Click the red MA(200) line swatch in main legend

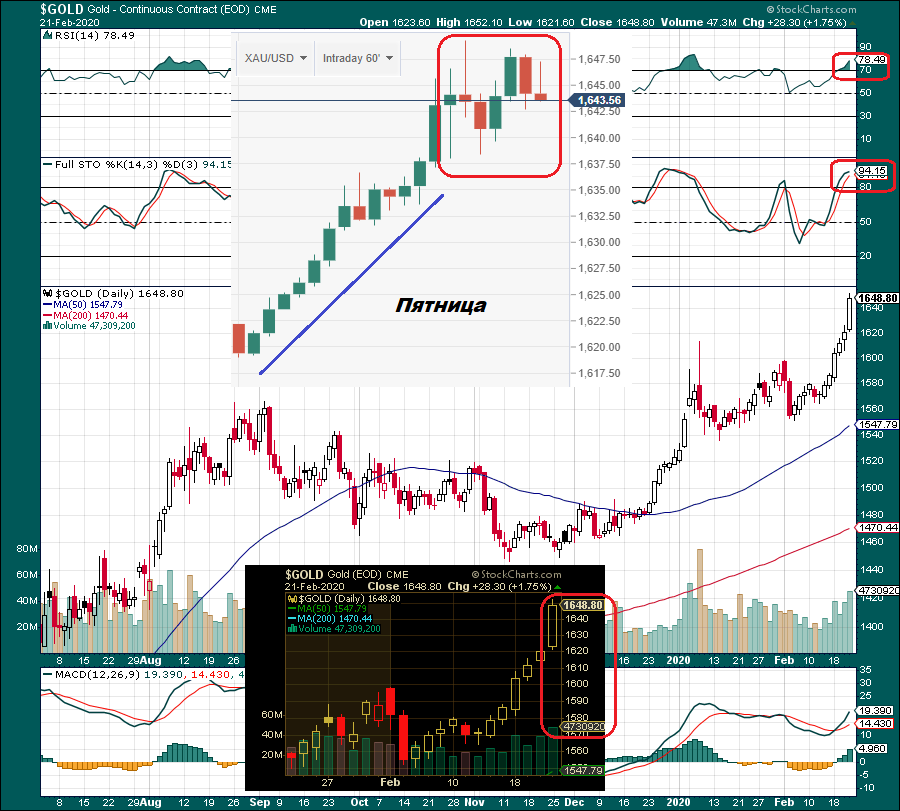click(48, 316)
